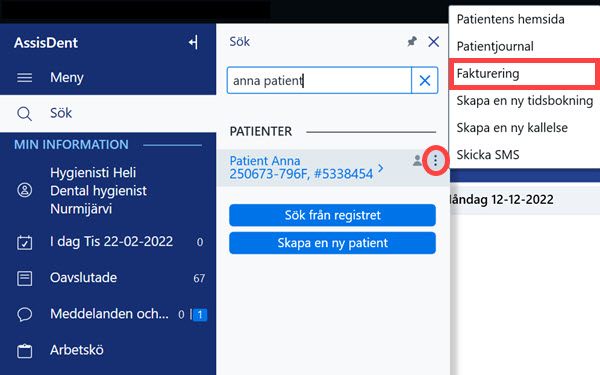Select Sök item in sidebar

pyautogui.click(x=108, y=114)
